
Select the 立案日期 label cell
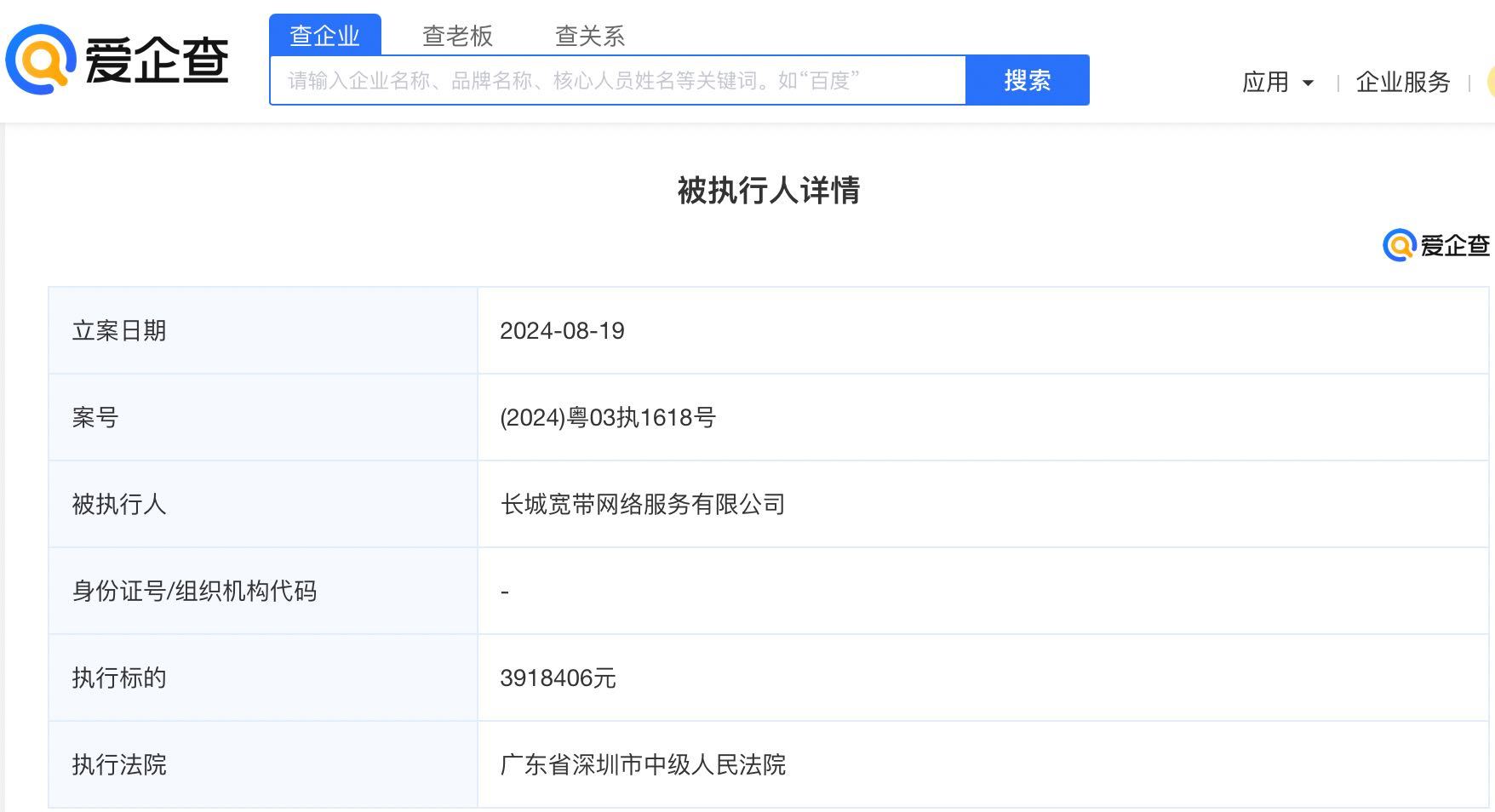(x=263, y=330)
